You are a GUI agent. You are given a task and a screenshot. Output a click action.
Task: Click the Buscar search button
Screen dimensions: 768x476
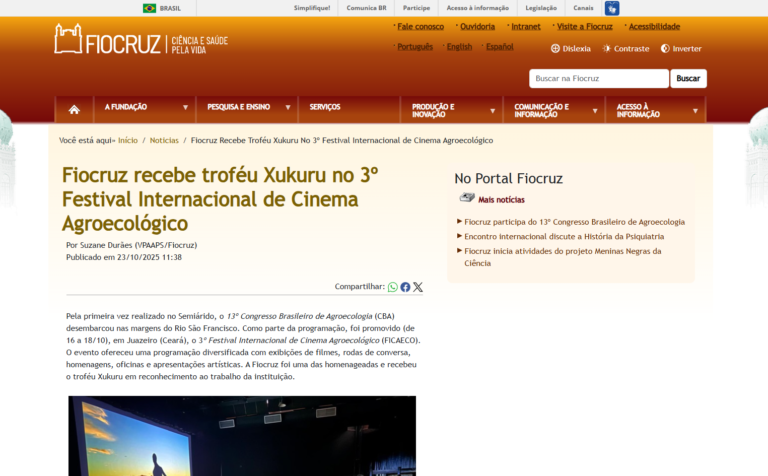click(x=688, y=78)
